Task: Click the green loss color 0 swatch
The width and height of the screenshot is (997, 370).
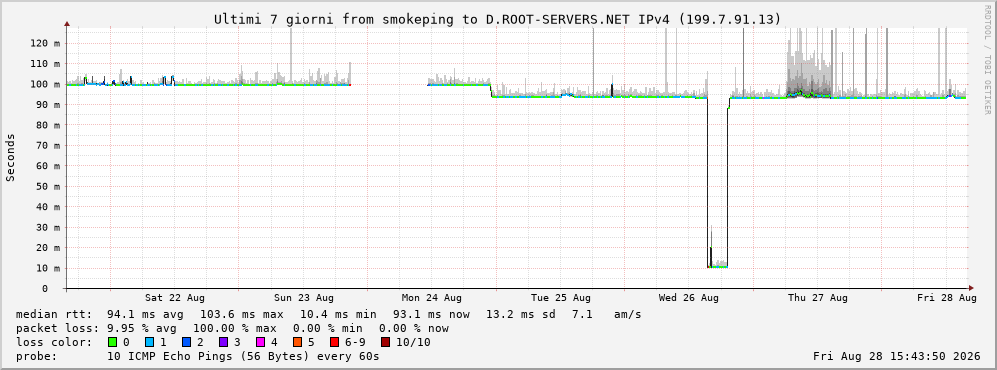Action: click(x=113, y=342)
